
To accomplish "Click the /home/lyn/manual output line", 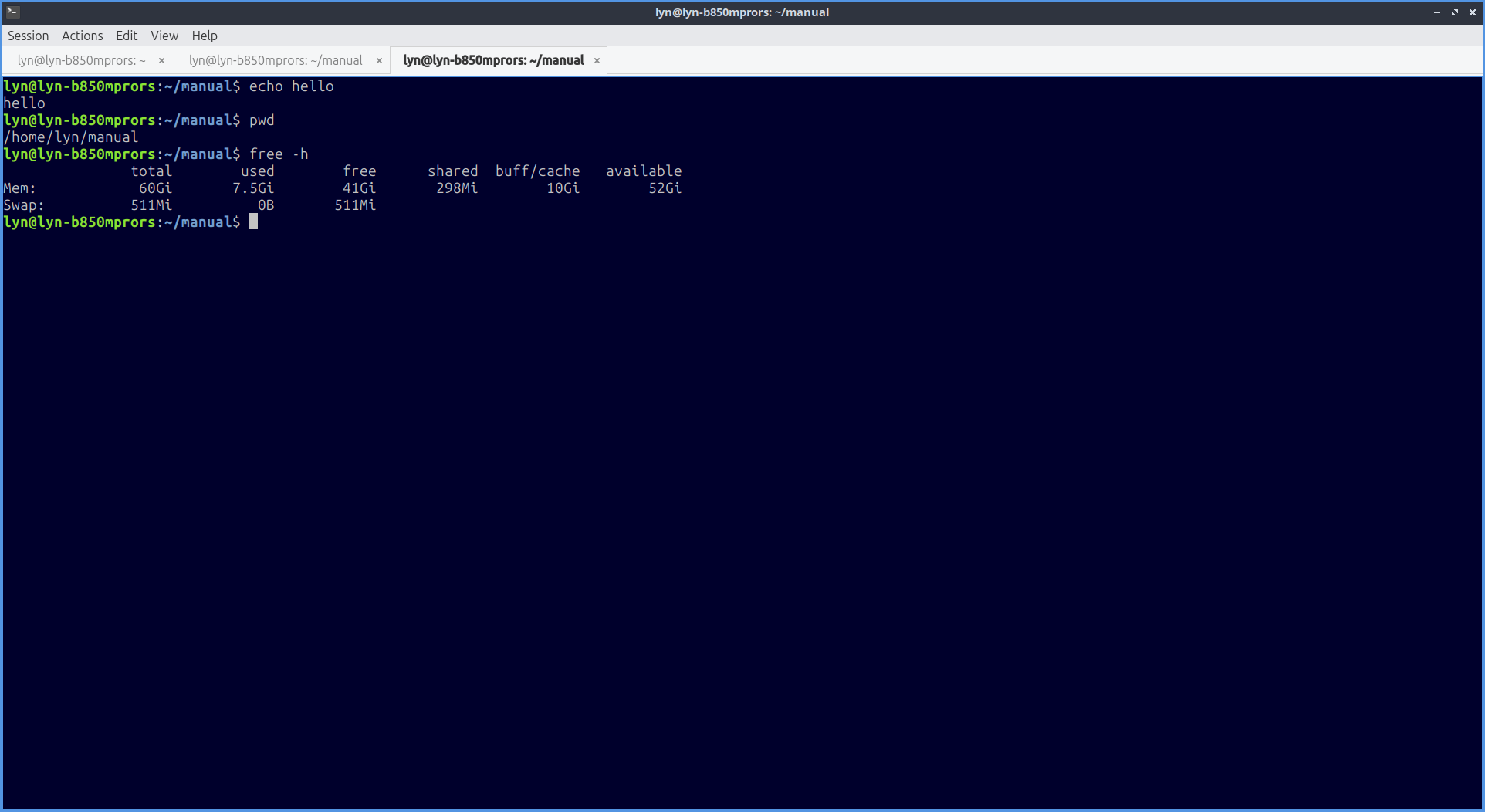I will [x=71, y=137].
